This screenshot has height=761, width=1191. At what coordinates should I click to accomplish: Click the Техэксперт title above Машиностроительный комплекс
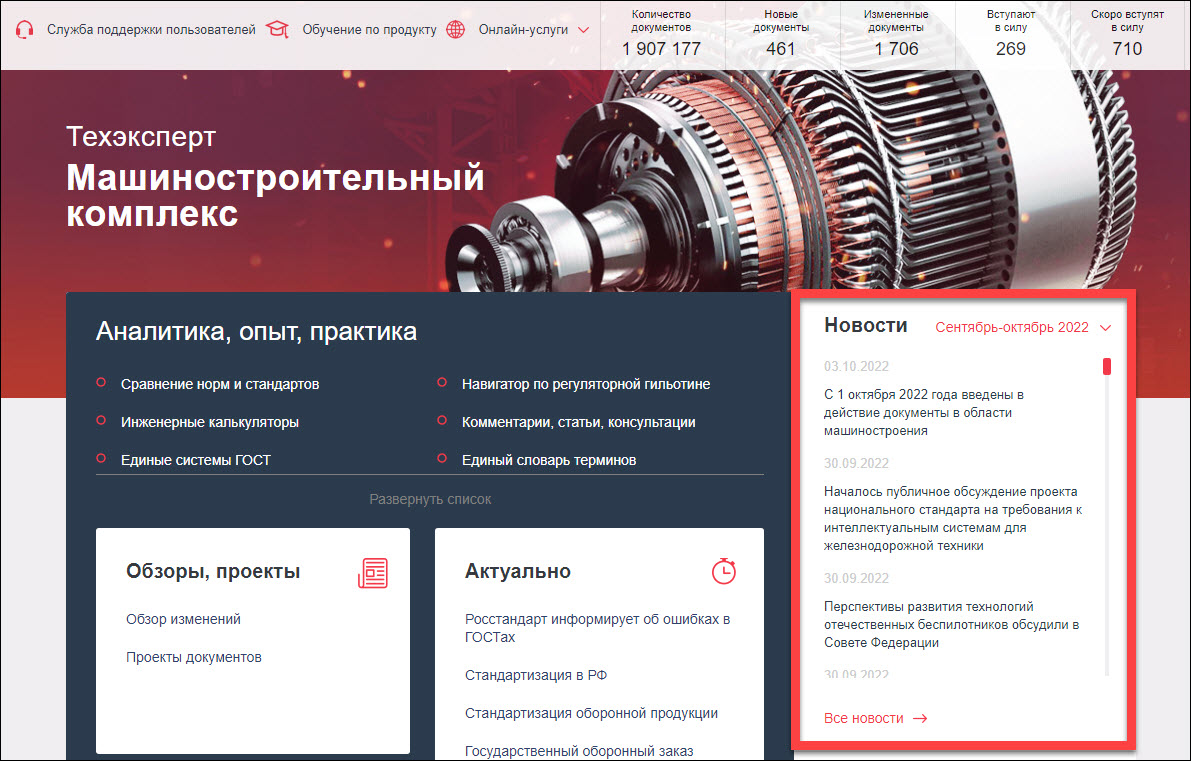coord(141,137)
